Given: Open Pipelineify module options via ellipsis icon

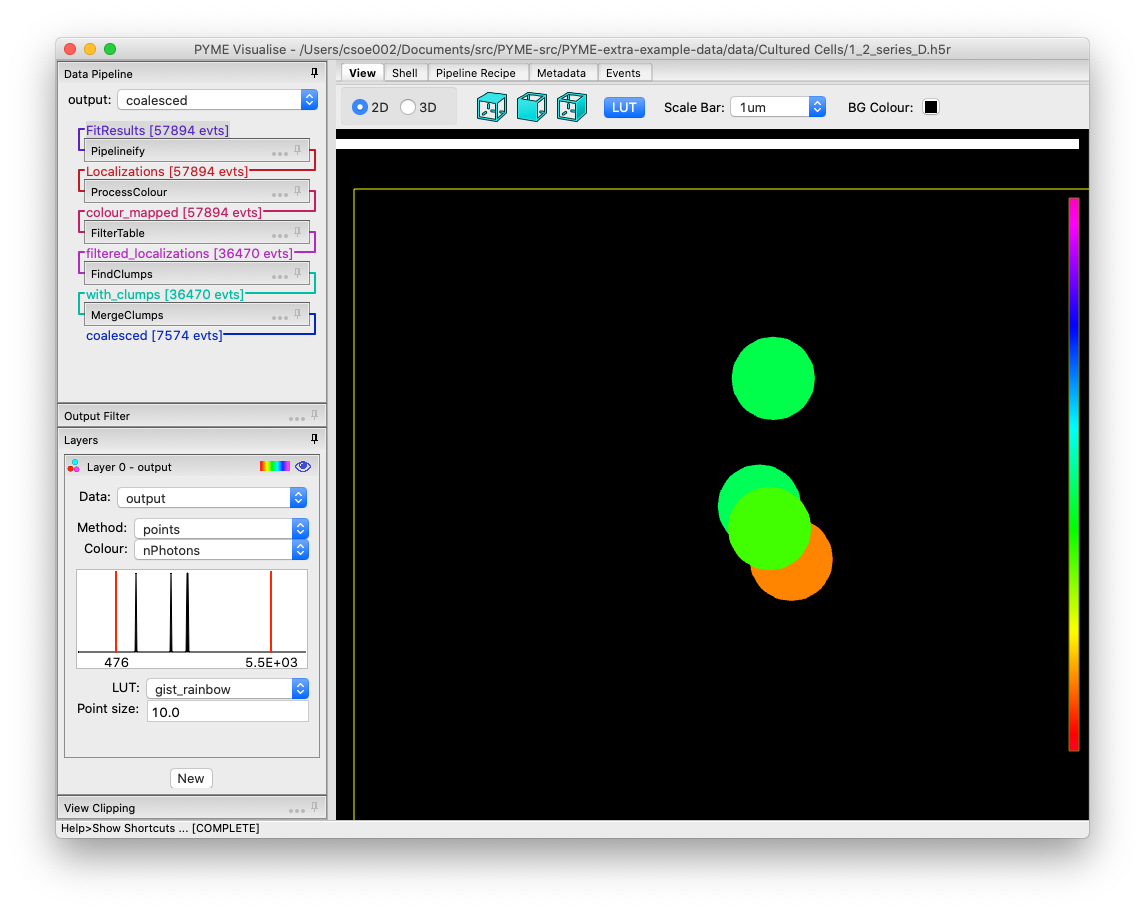Looking at the screenshot, I should (x=279, y=151).
